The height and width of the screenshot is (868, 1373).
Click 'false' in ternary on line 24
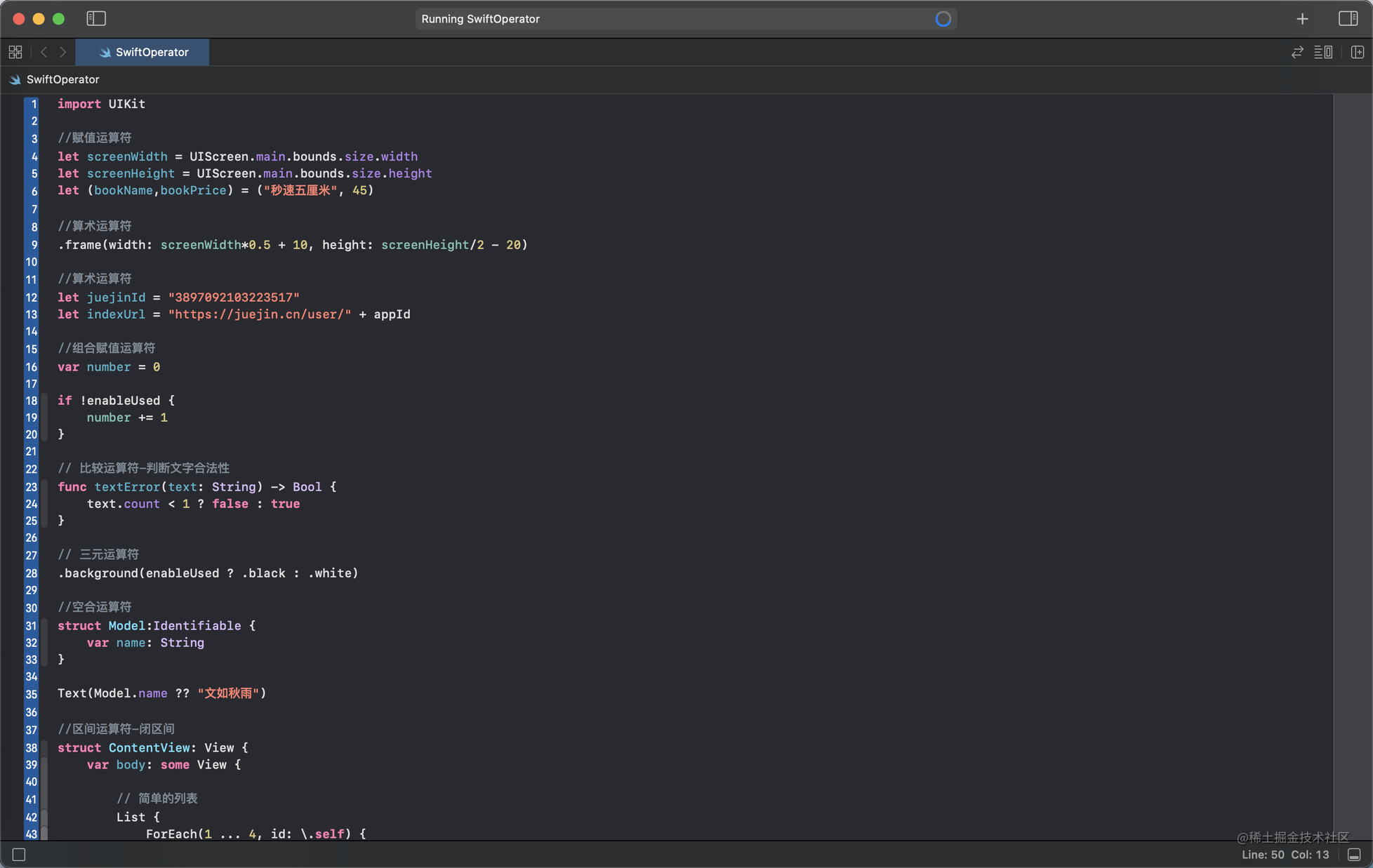[230, 504]
